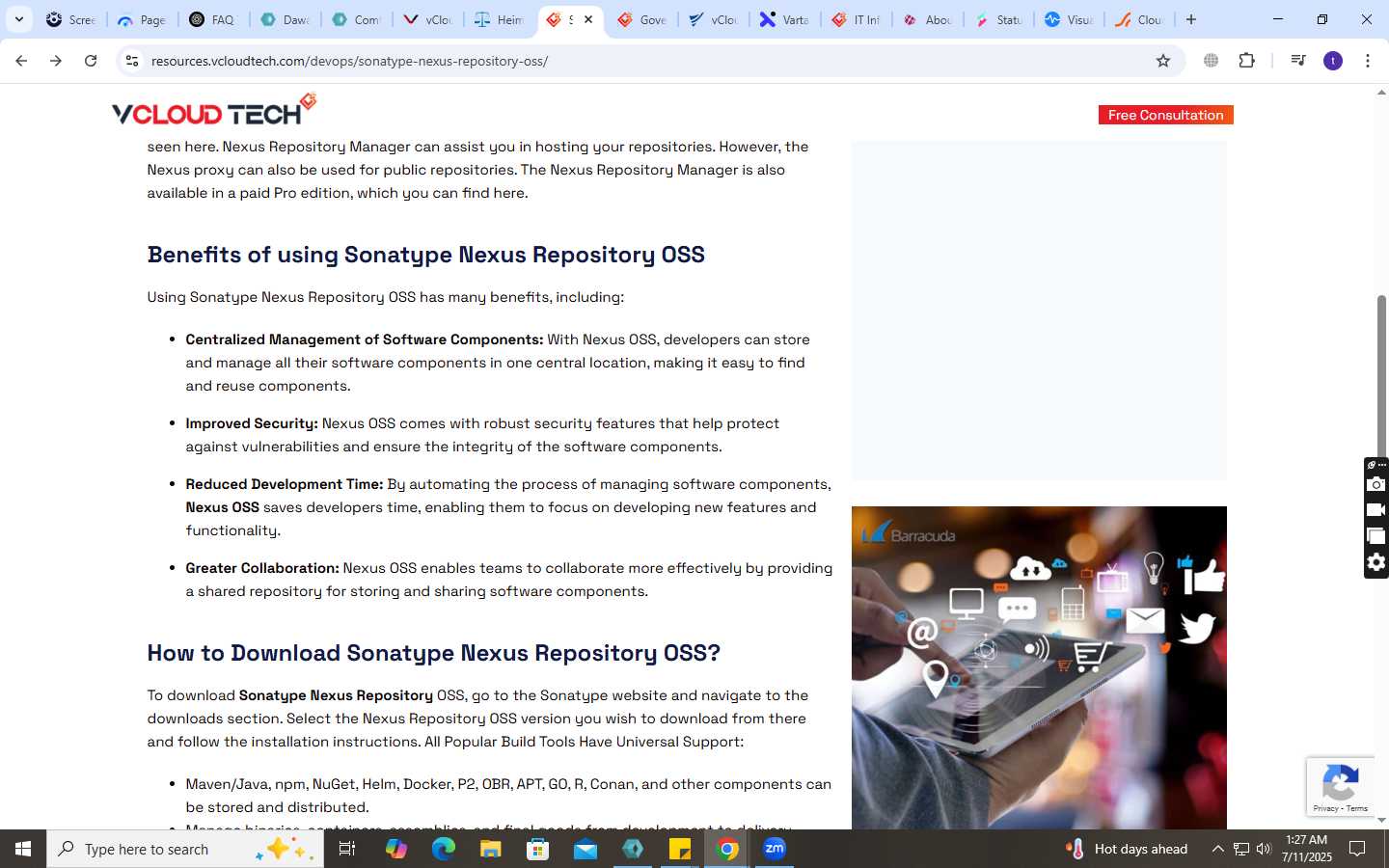View site information icon in address bar
This screenshot has width=1389, height=868.
(x=132, y=61)
